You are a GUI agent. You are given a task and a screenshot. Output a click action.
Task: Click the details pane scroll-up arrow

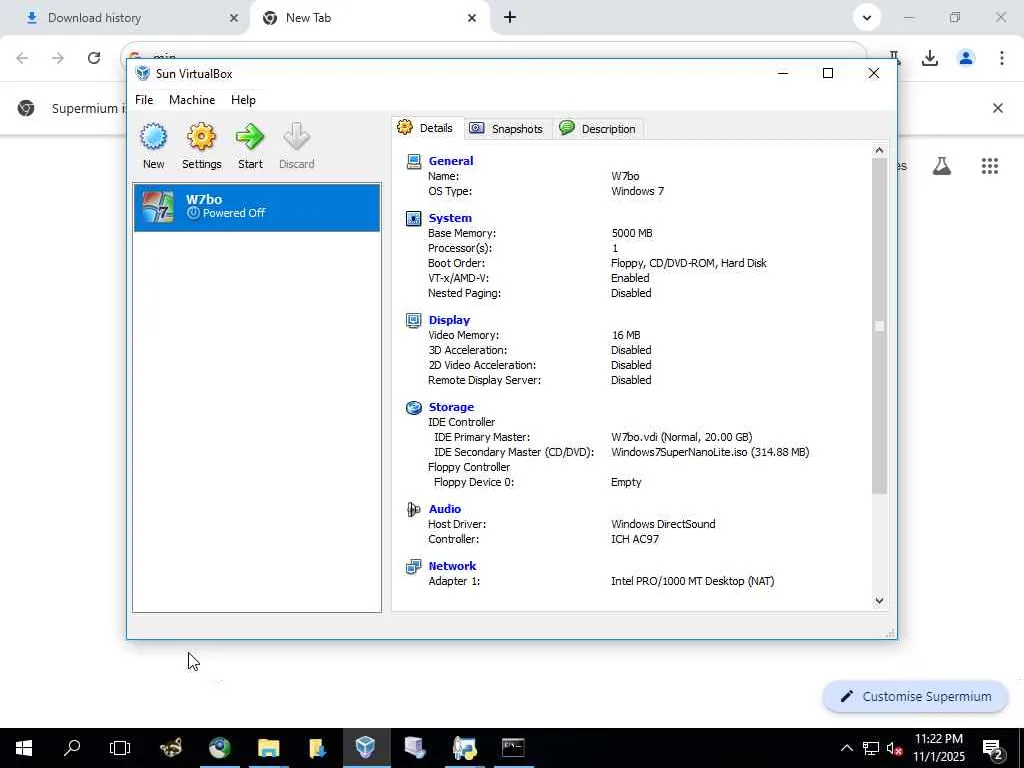[879, 150]
